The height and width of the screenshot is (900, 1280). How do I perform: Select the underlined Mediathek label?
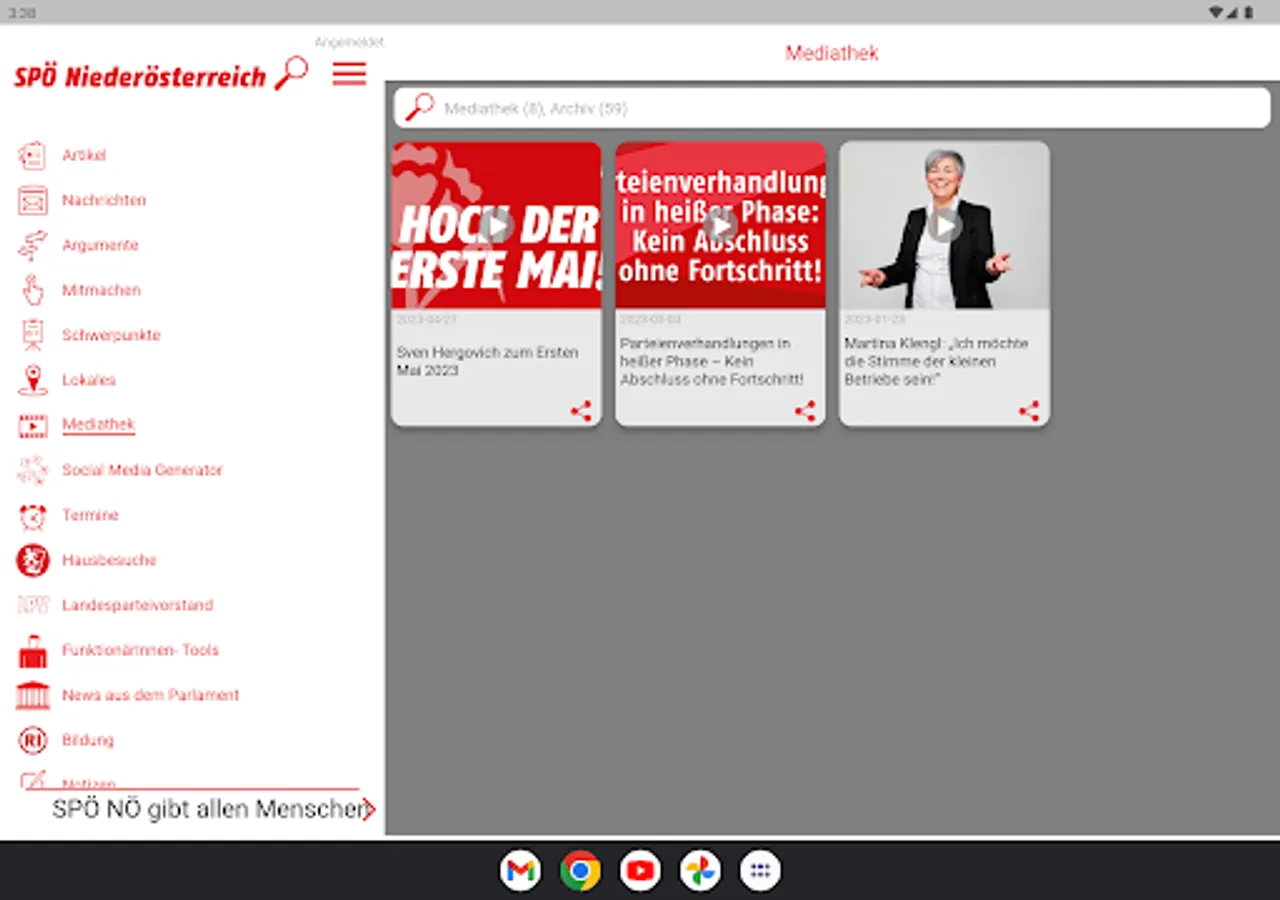[98, 425]
